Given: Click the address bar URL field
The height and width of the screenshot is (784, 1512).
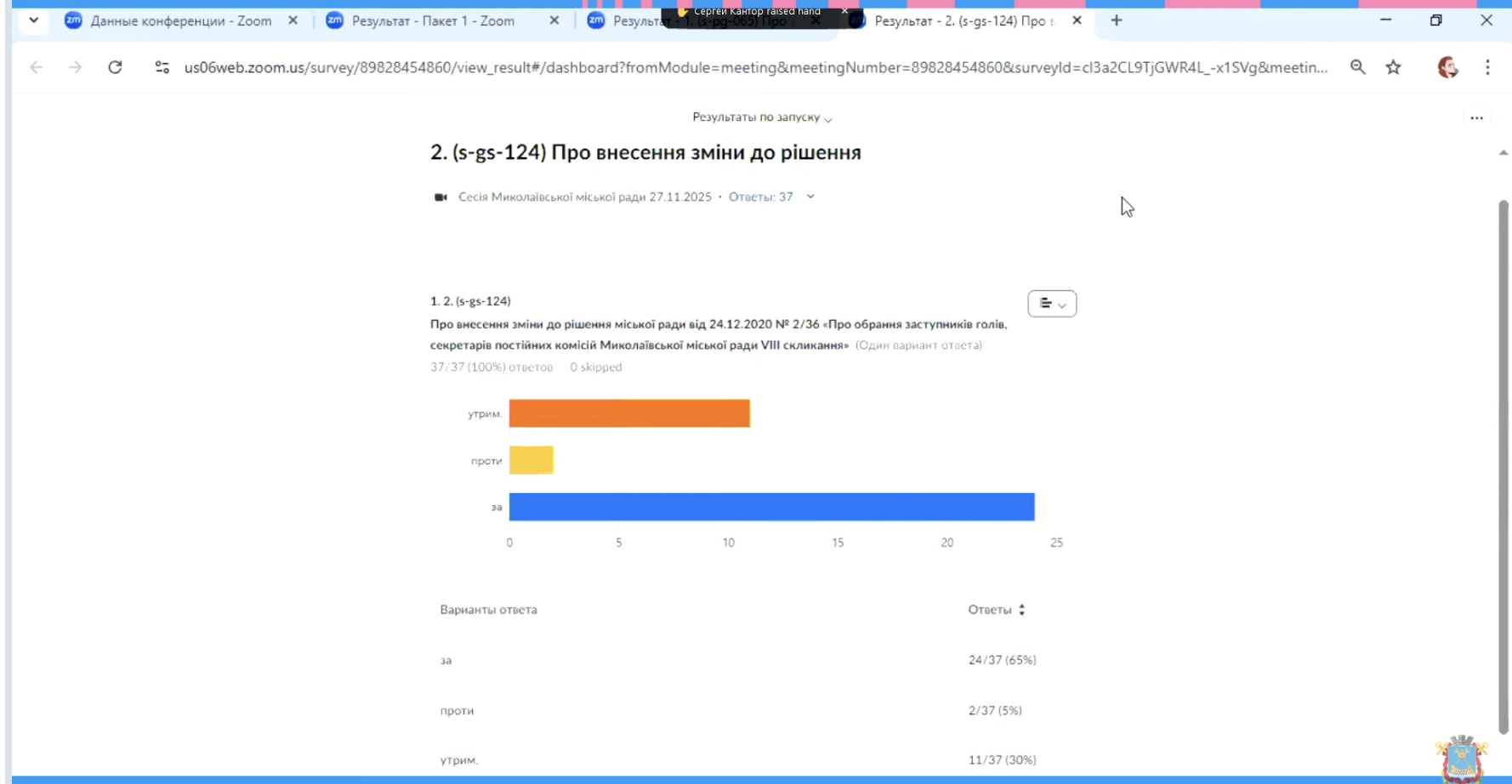Looking at the screenshot, I should [x=755, y=67].
